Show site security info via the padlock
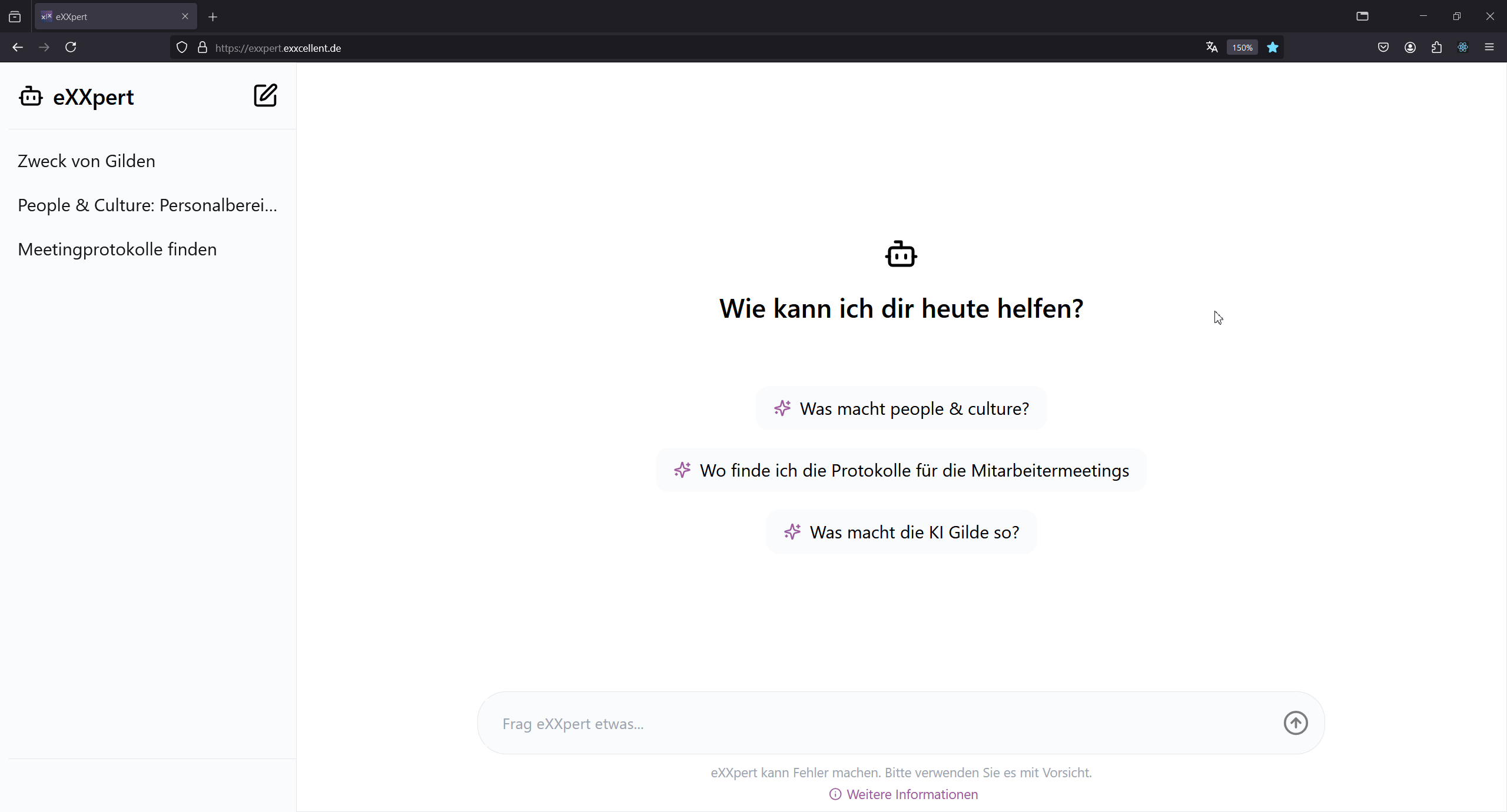1507x812 pixels. [x=203, y=48]
